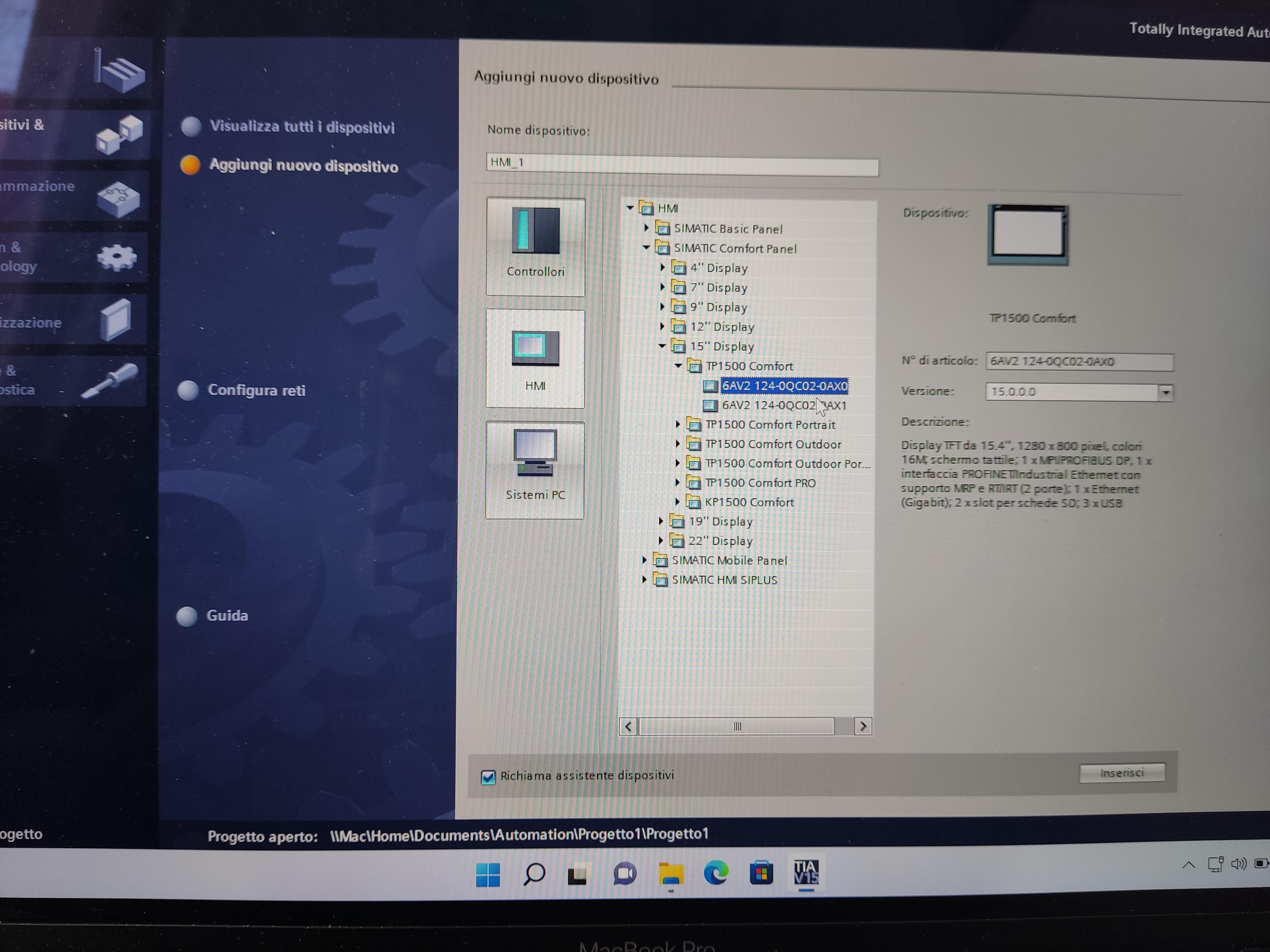Click the network tray icon

point(1215,864)
